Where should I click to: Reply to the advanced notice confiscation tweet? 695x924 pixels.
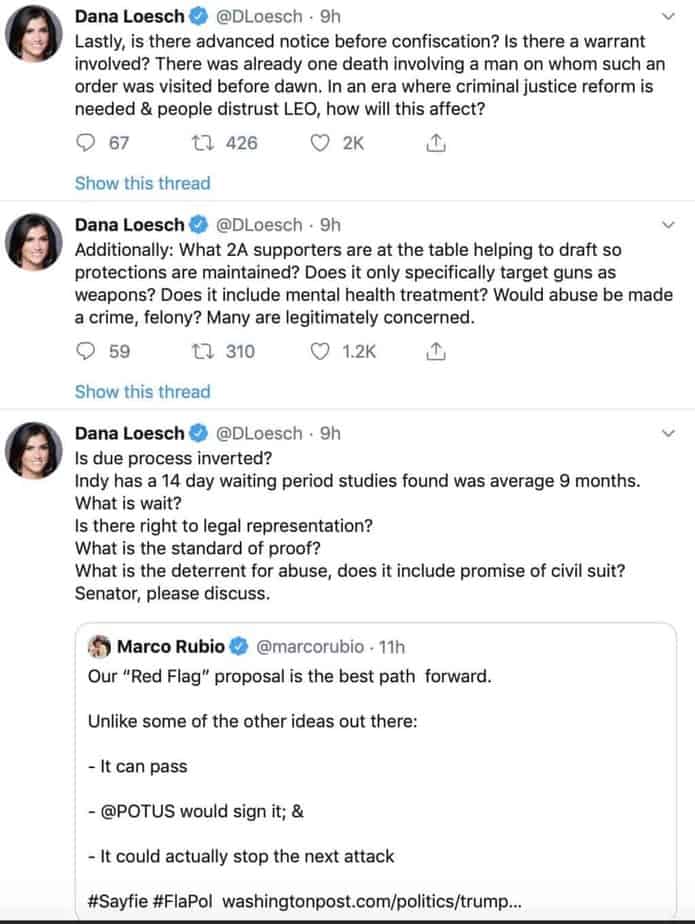pyautogui.click(x=86, y=143)
